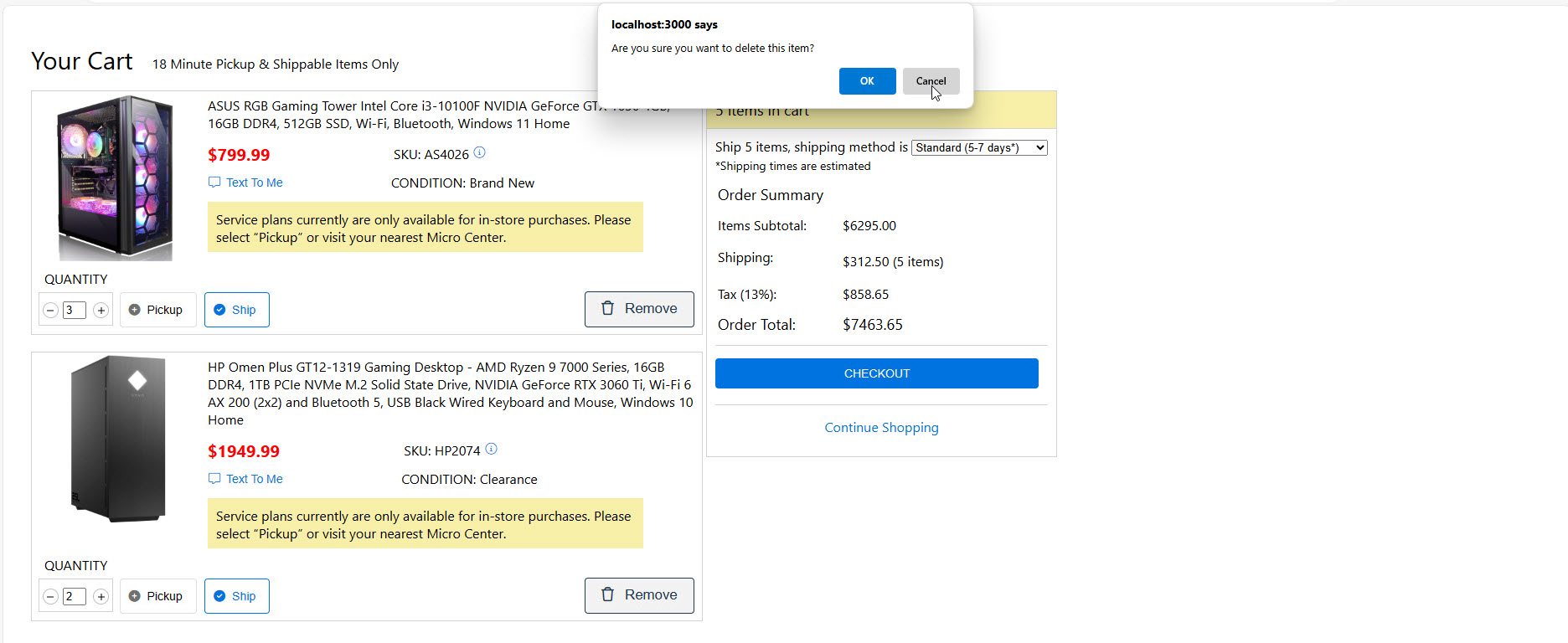Remove the HP Omen Plus desktop

638,595
